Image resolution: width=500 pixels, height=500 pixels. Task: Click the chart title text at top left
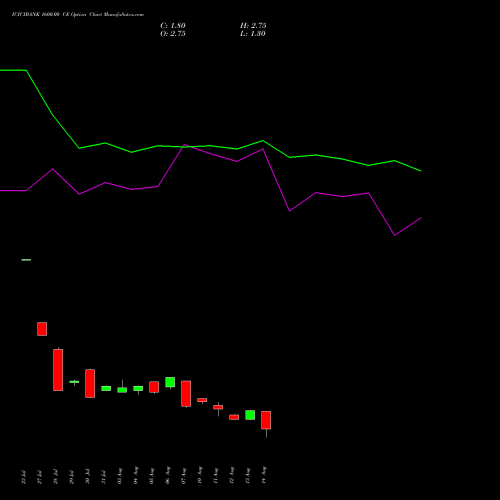click(x=78, y=15)
